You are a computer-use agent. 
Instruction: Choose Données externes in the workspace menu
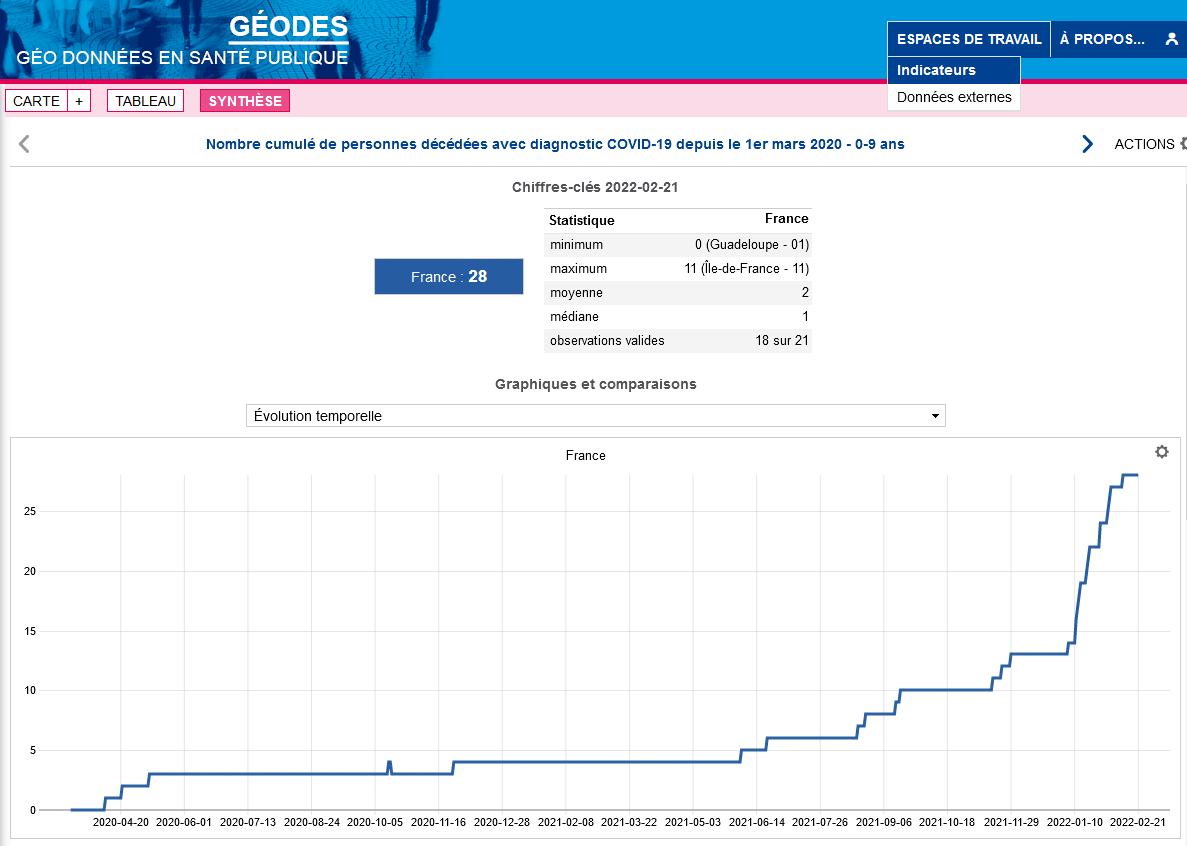pyautogui.click(x=954, y=97)
